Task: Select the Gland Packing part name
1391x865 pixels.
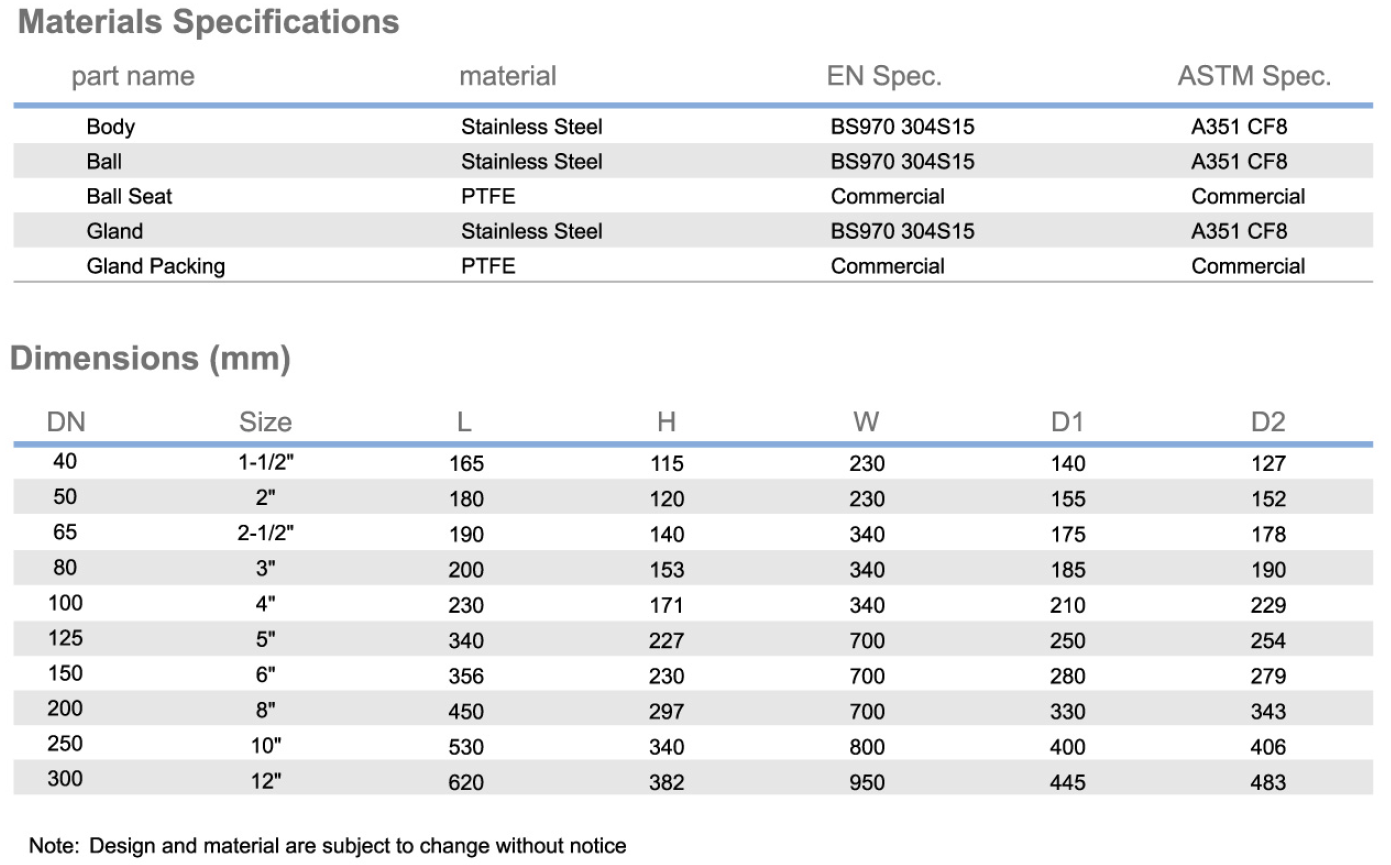Action: point(155,266)
